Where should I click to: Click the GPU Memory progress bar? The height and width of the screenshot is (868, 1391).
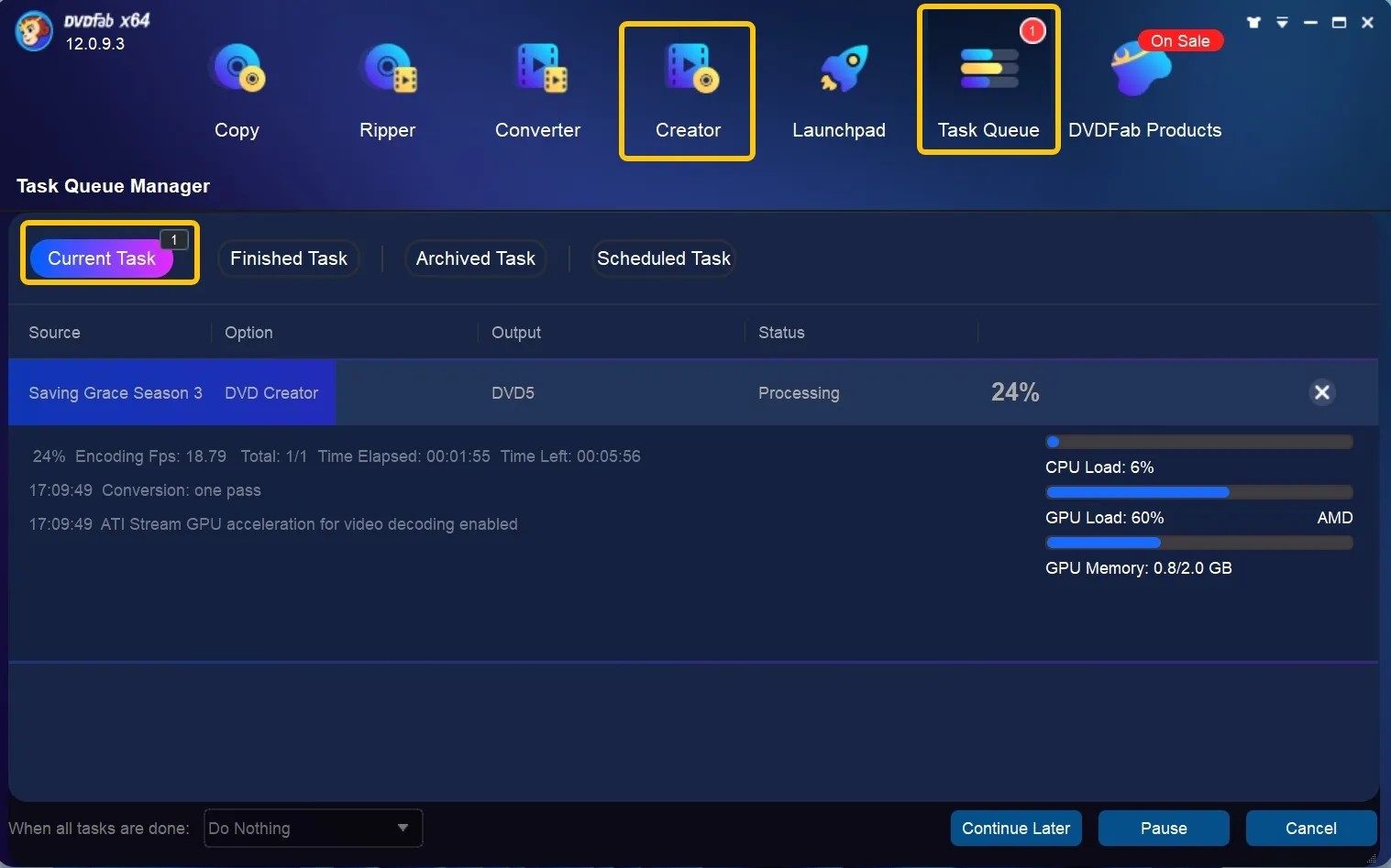pyautogui.click(x=1199, y=543)
